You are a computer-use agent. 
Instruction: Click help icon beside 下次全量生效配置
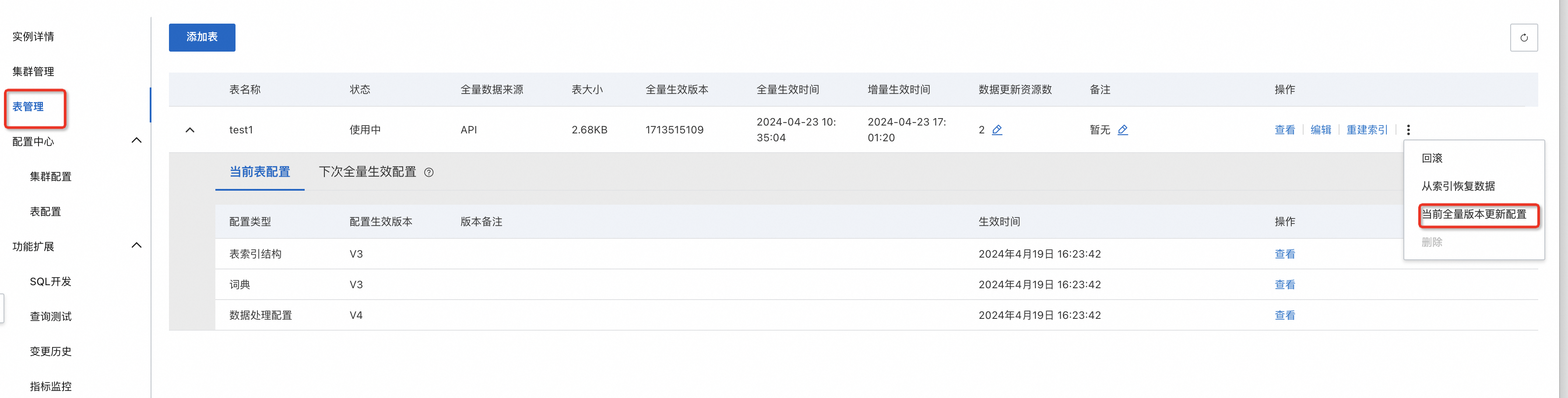coord(429,172)
